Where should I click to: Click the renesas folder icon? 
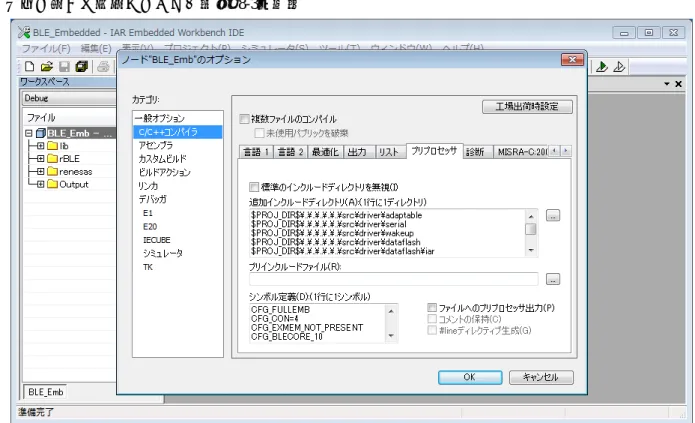click(53, 172)
